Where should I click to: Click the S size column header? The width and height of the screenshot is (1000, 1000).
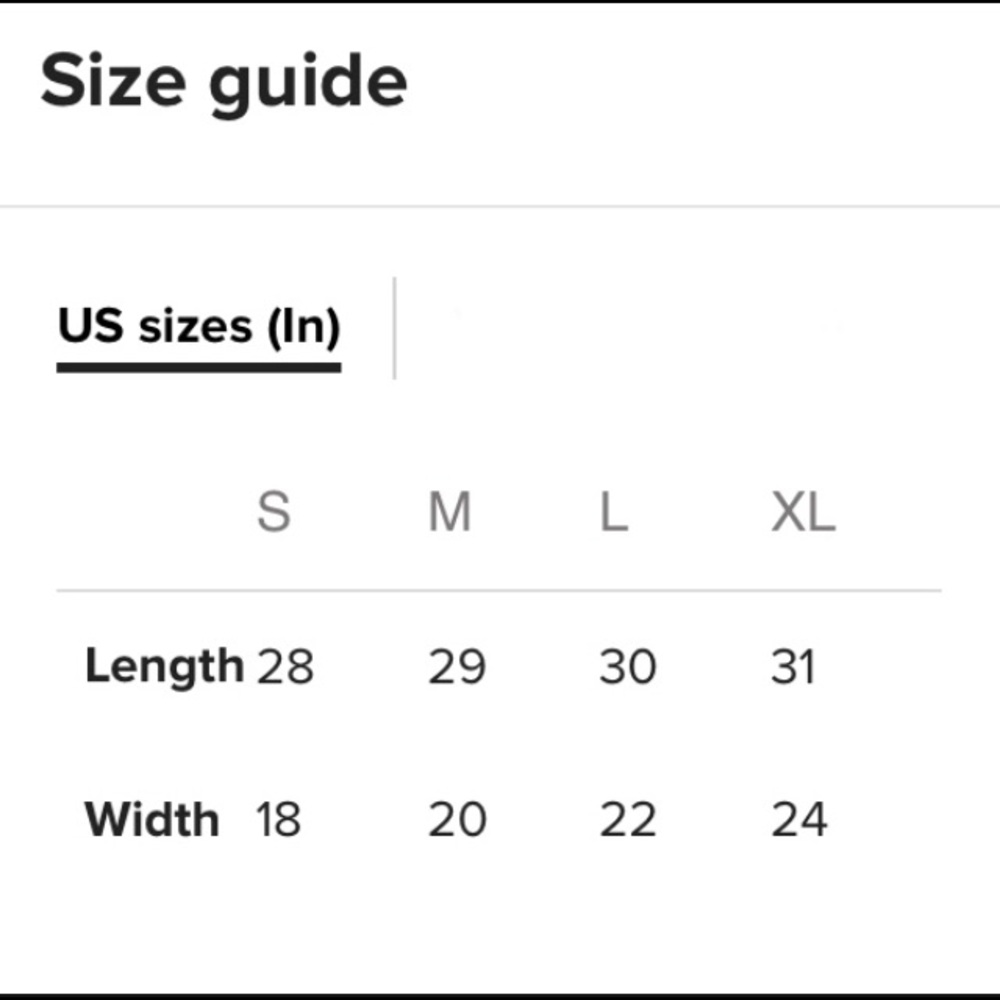pyautogui.click(x=274, y=514)
